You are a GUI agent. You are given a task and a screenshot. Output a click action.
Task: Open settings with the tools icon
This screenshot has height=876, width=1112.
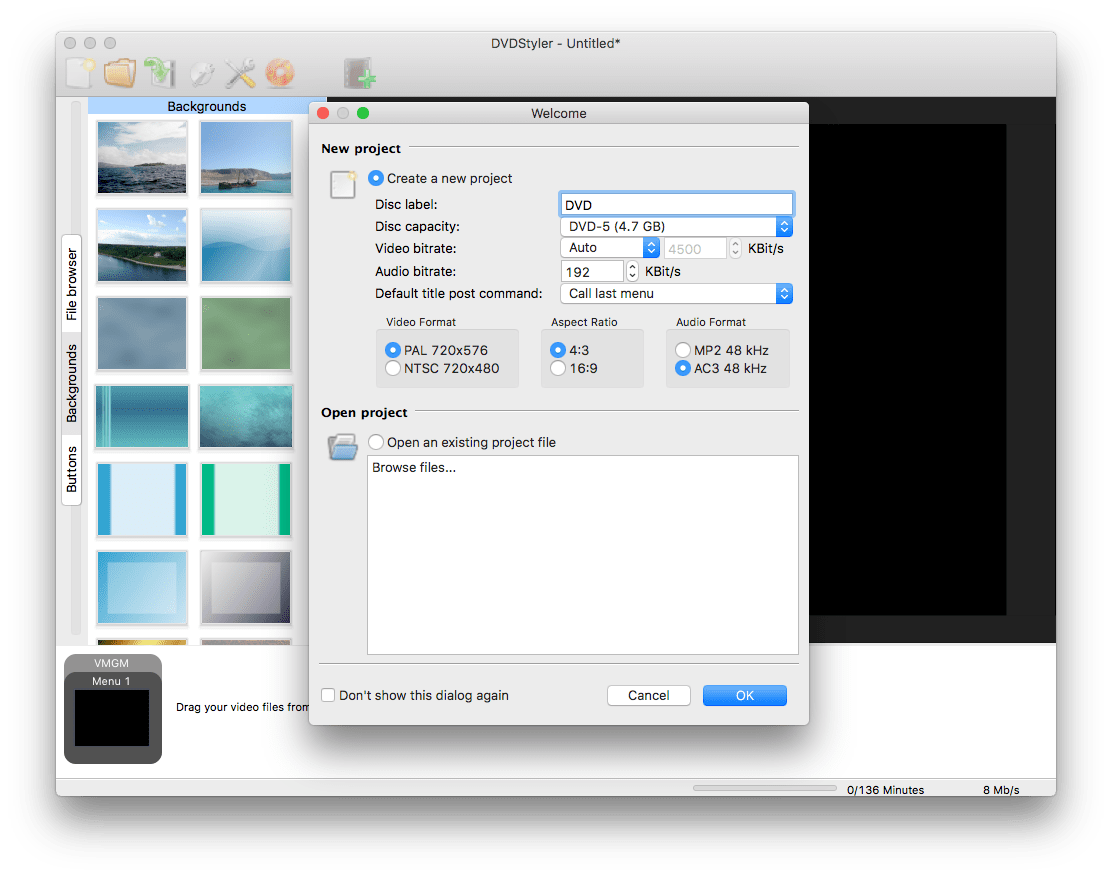[x=239, y=72]
